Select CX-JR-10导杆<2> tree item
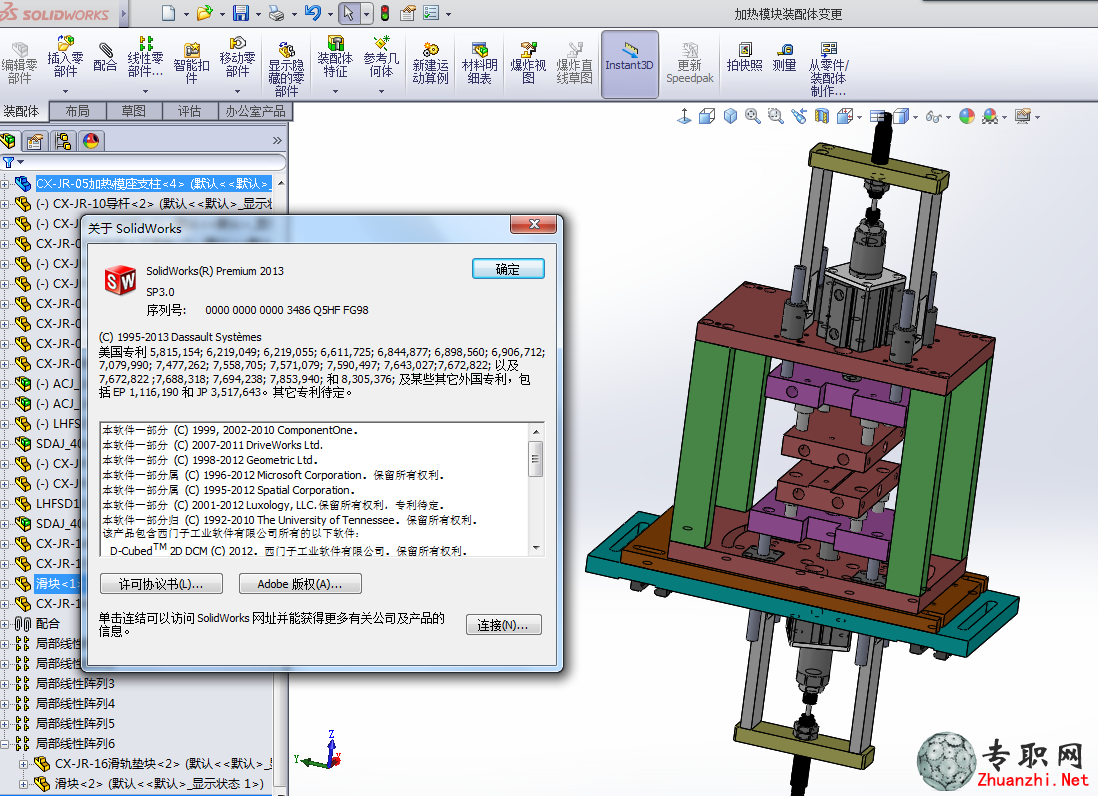The image size is (1098, 796). click(153, 204)
